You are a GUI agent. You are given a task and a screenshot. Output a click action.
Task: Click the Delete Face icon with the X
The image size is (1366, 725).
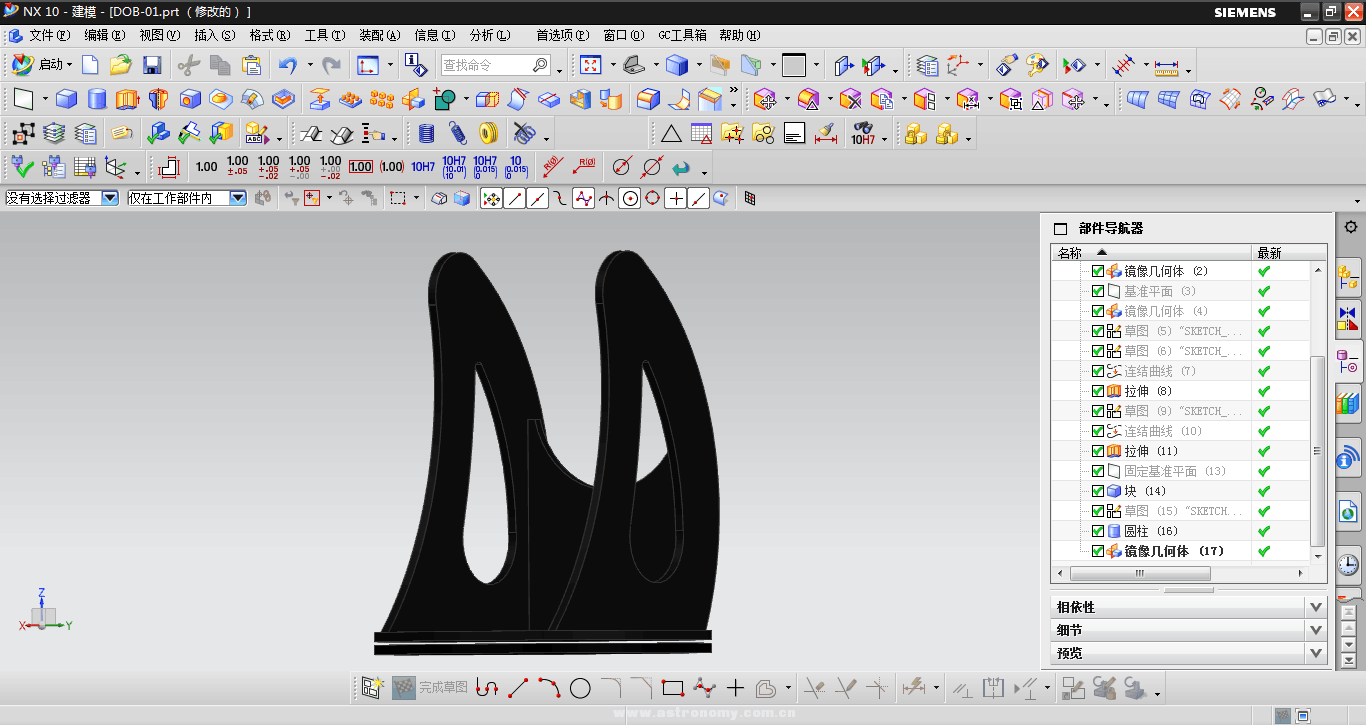[850, 99]
